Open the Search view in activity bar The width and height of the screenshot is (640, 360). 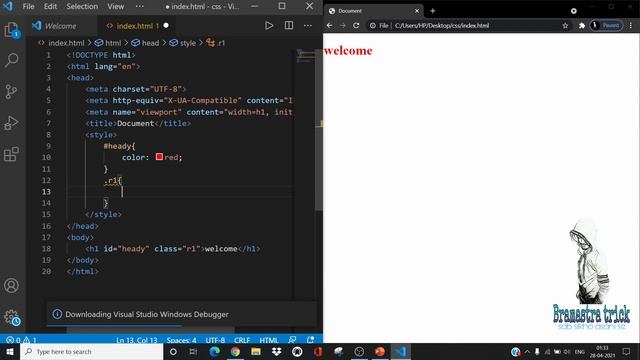[x=11, y=60]
